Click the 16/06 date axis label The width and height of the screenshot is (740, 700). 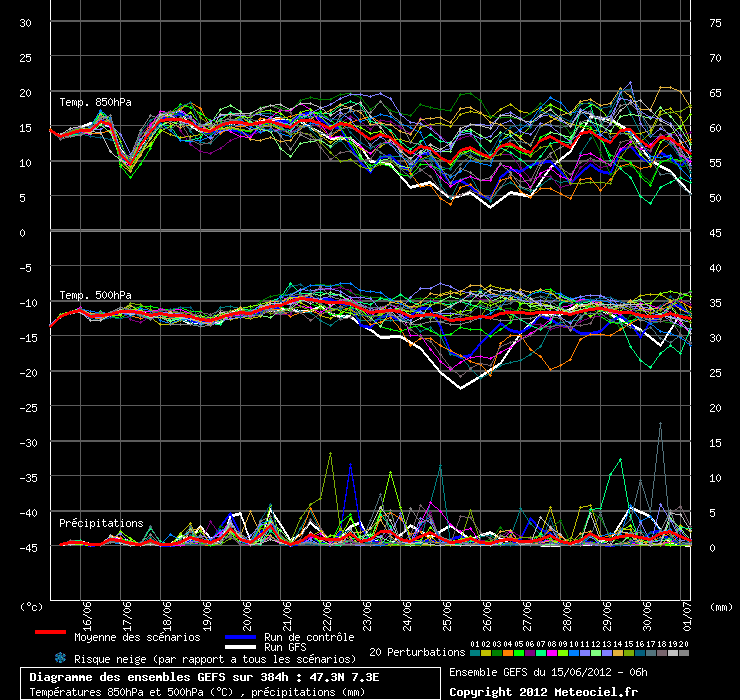[x=88, y=611]
